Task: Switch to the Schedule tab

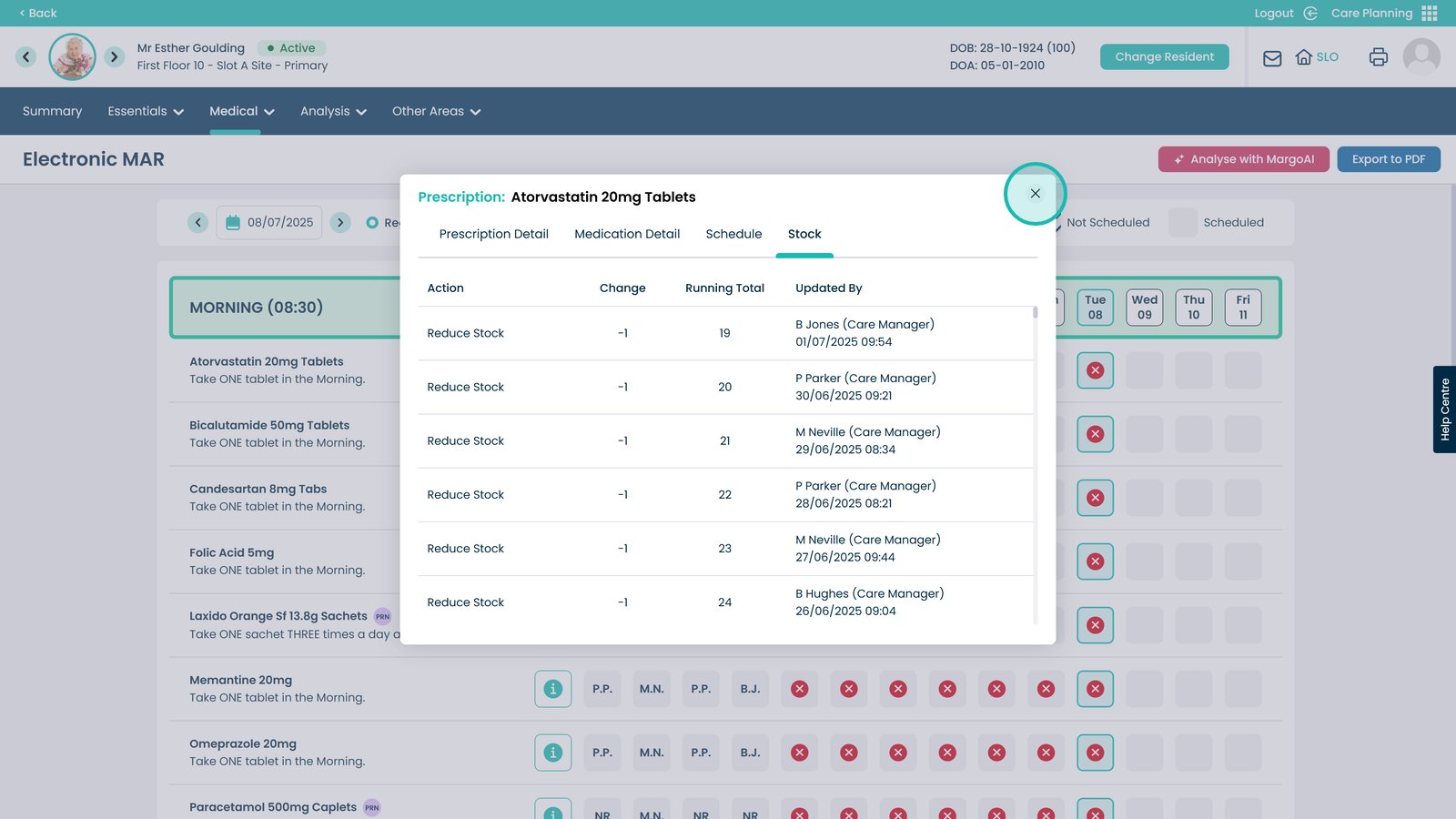Action: (x=733, y=234)
